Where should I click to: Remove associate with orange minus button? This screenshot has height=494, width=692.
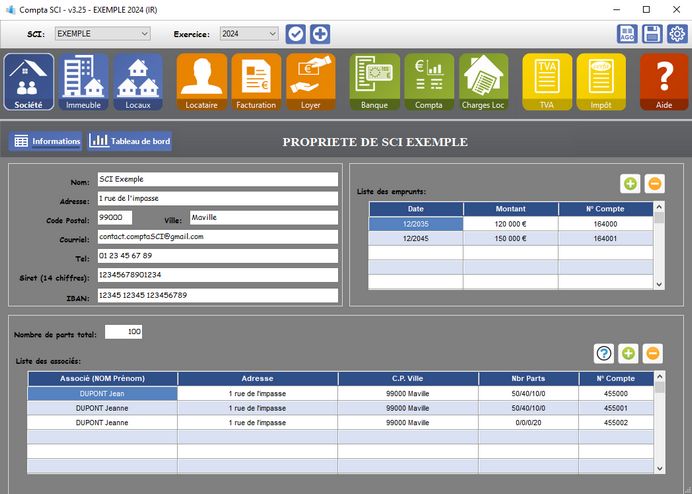coord(653,353)
